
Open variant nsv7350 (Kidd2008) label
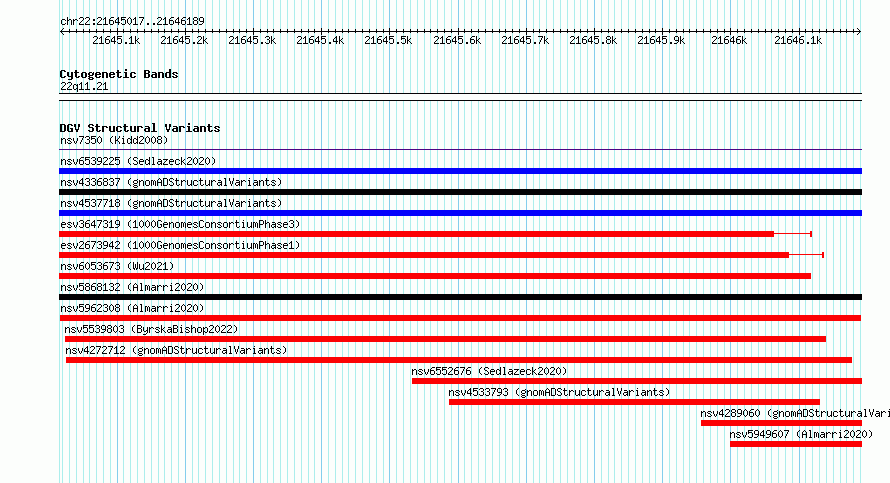pos(114,140)
